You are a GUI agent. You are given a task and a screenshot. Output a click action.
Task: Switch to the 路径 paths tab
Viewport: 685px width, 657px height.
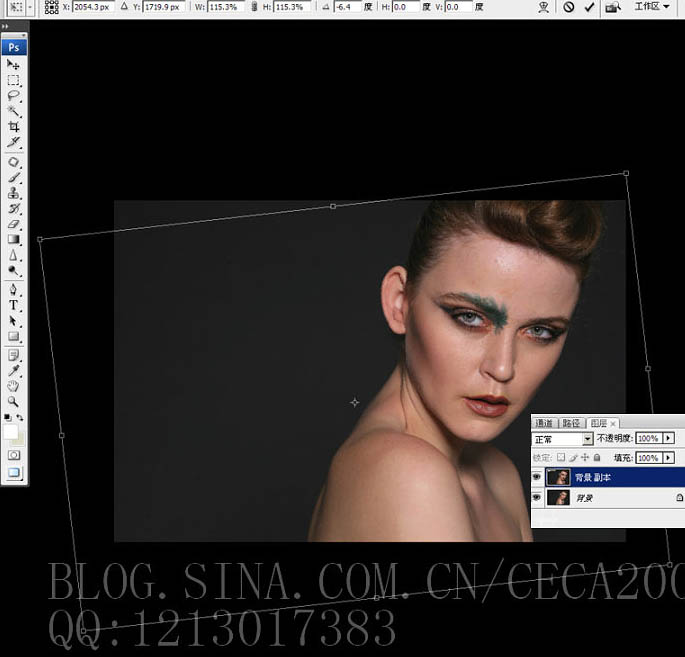click(571, 423)
